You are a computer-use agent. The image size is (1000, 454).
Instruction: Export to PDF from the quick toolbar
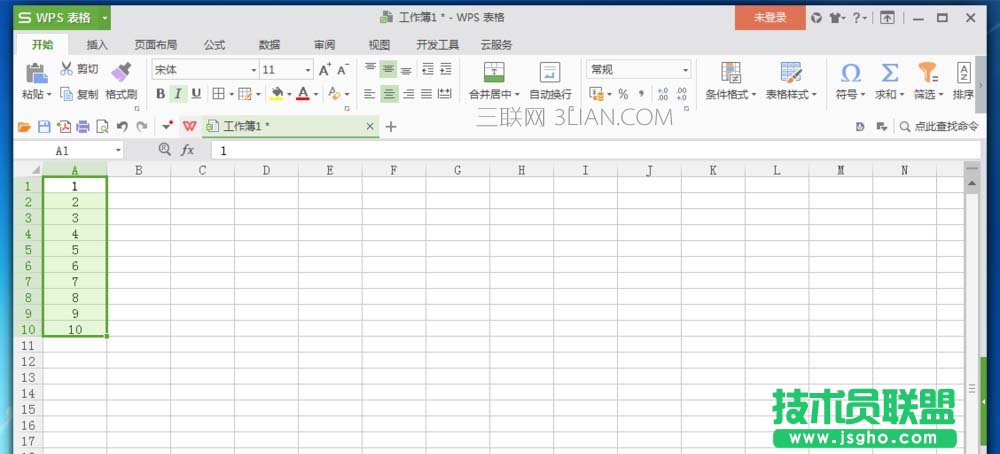63,127
